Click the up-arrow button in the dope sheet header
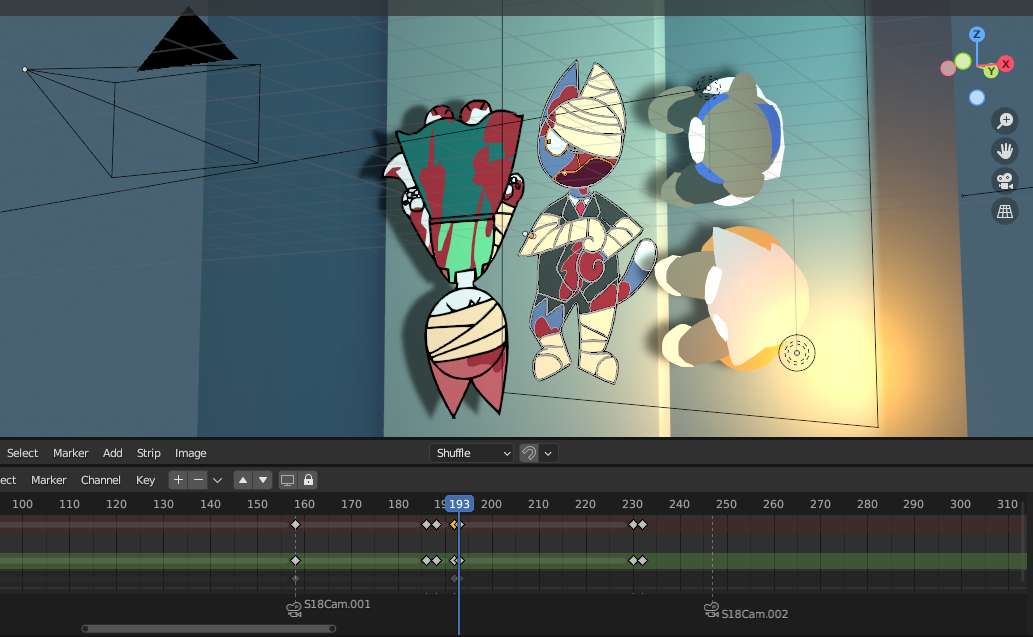This screenshot has width=1033, height=637. pyautogui.click(x=242, y=480)
